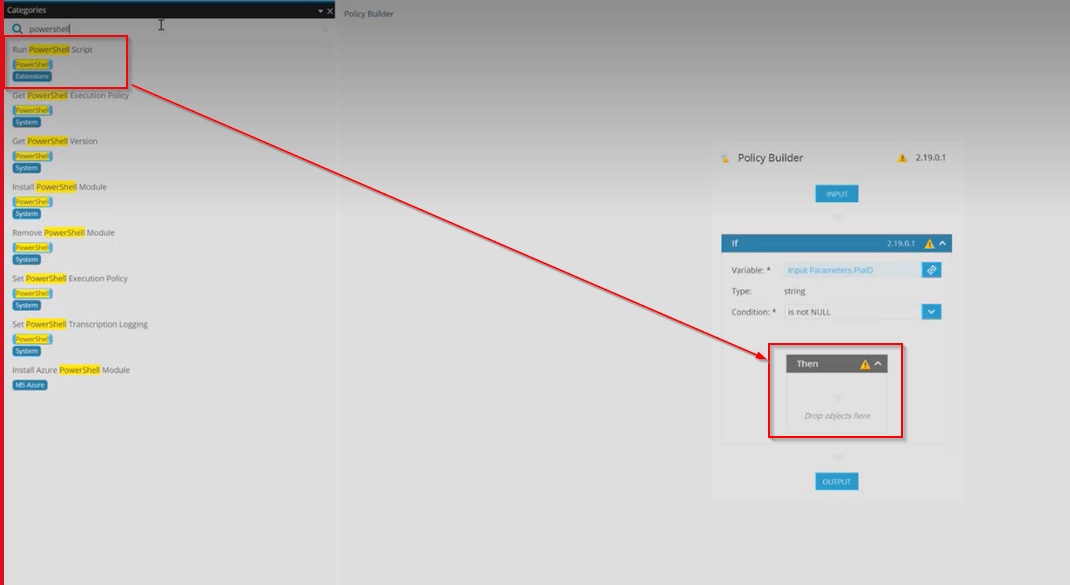Click the MS Azure tag
1070x585 pixels.
30,385
